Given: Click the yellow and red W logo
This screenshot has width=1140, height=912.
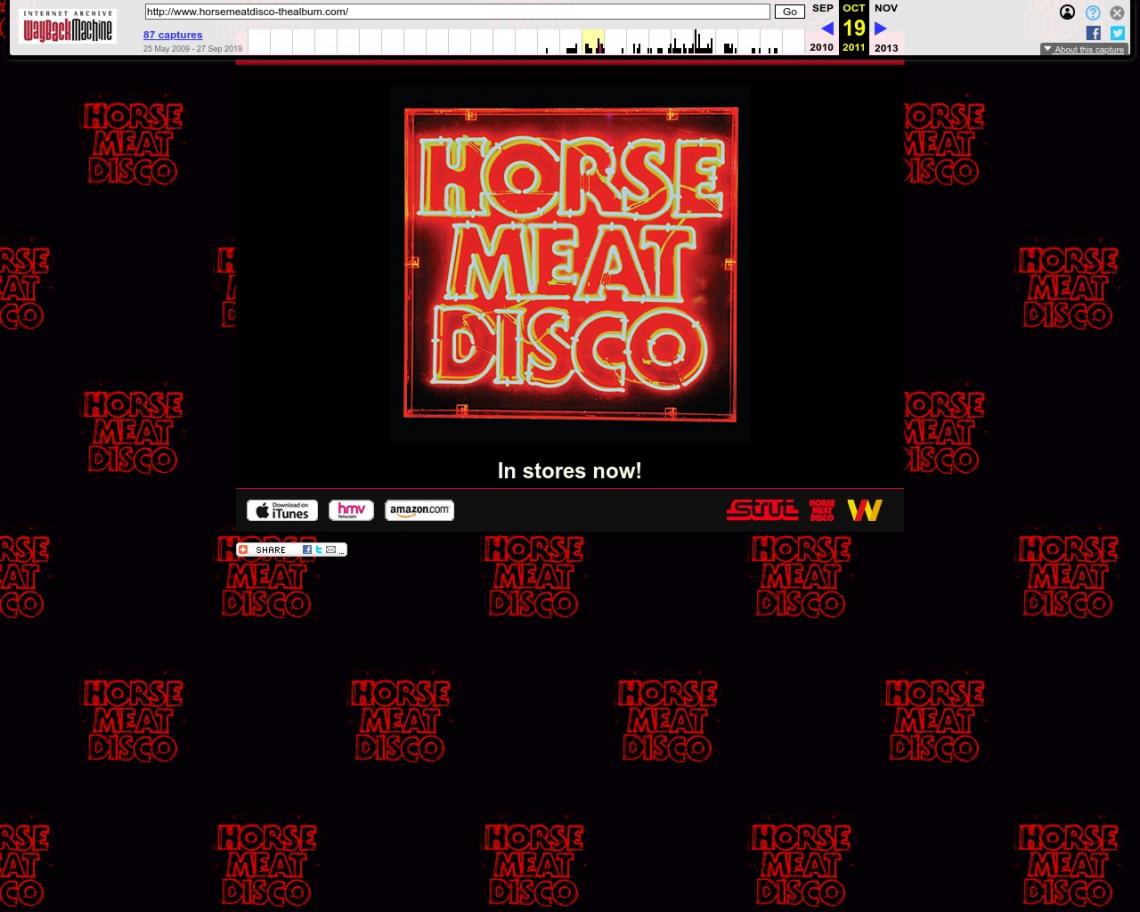Looking at the screenshot, I should click(x=864, y=511).
